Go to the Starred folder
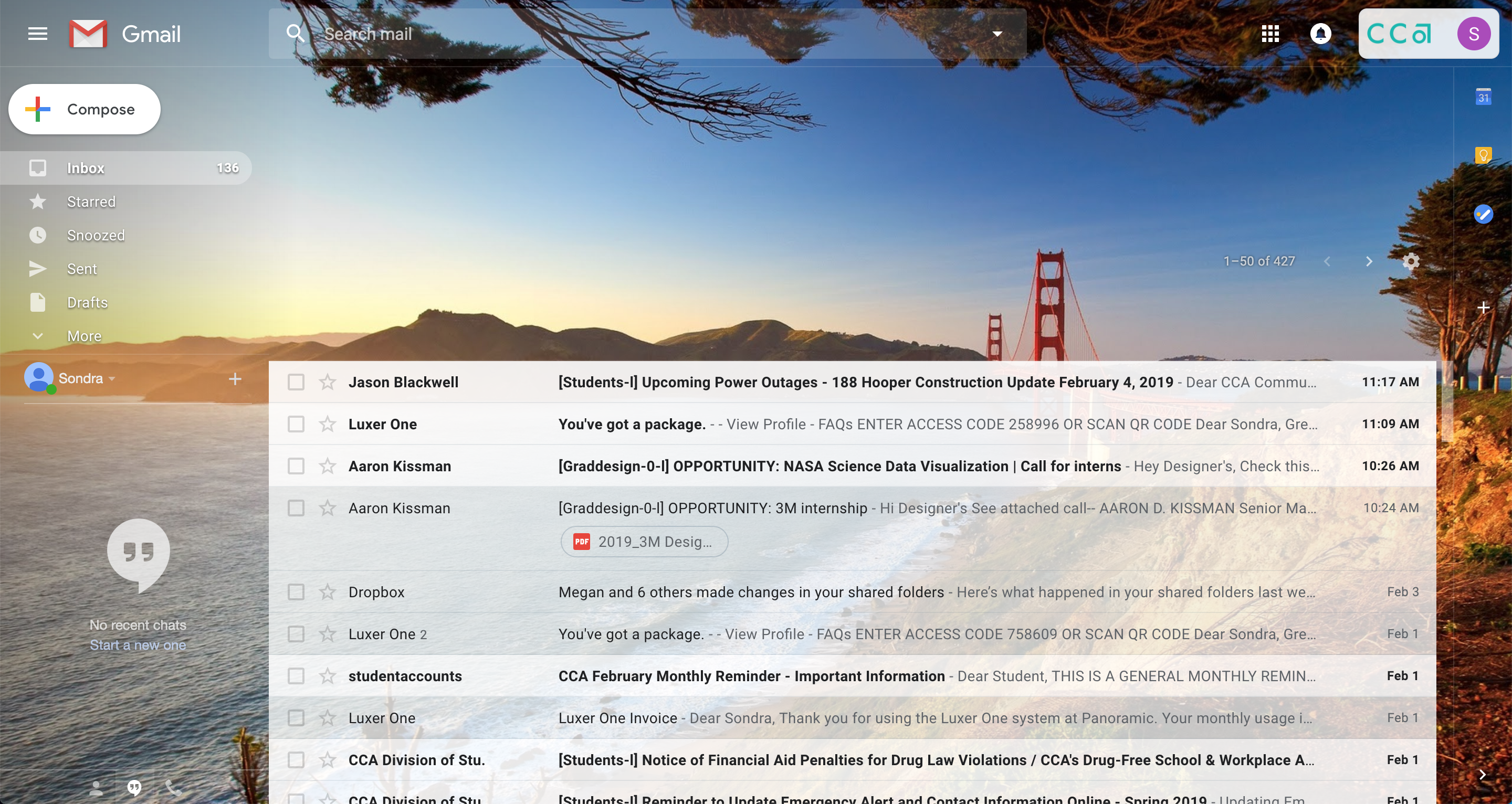1512x804 pixels. (x=91, y=202)
